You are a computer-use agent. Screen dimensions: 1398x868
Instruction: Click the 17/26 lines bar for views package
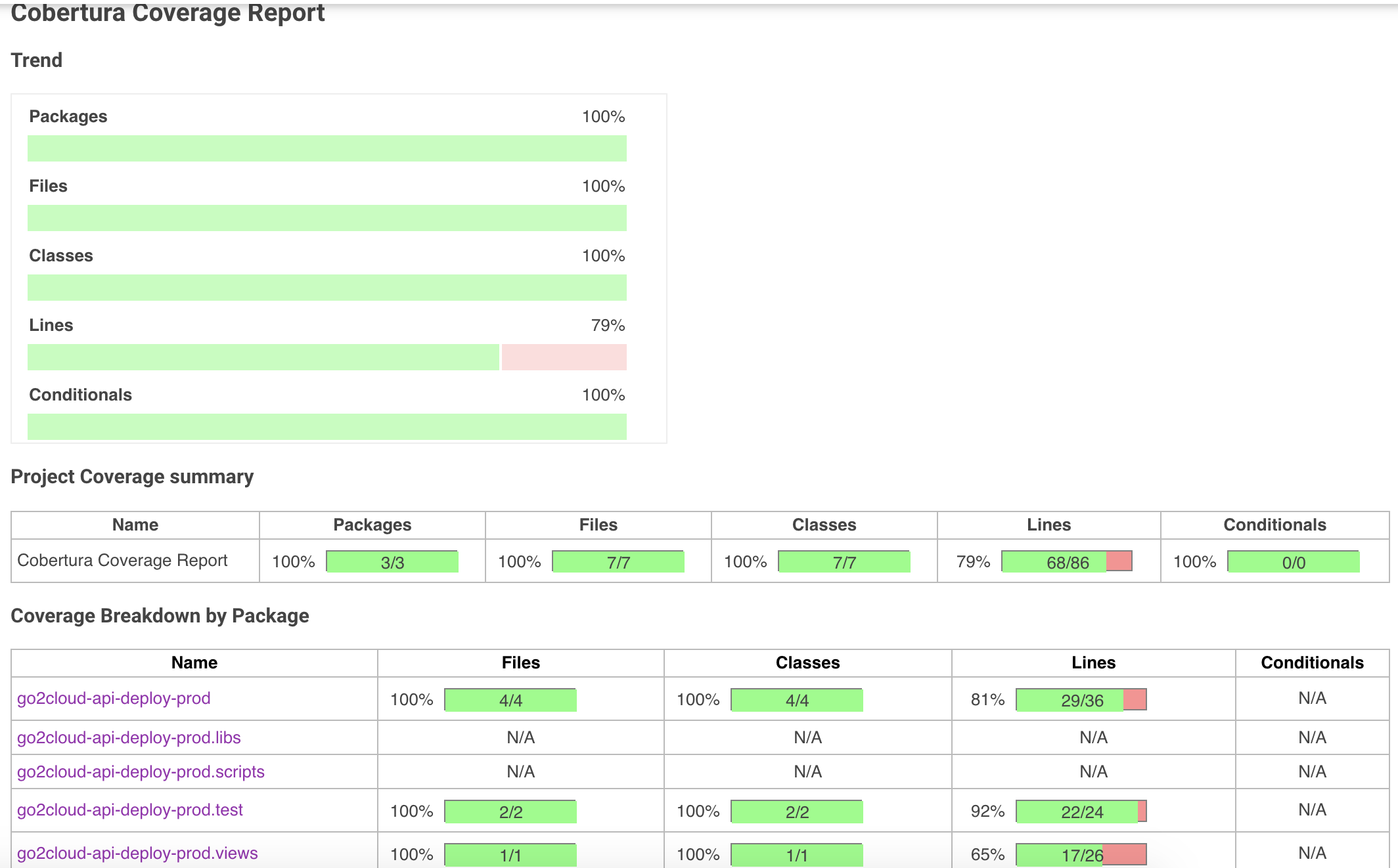coord(1081,855)
